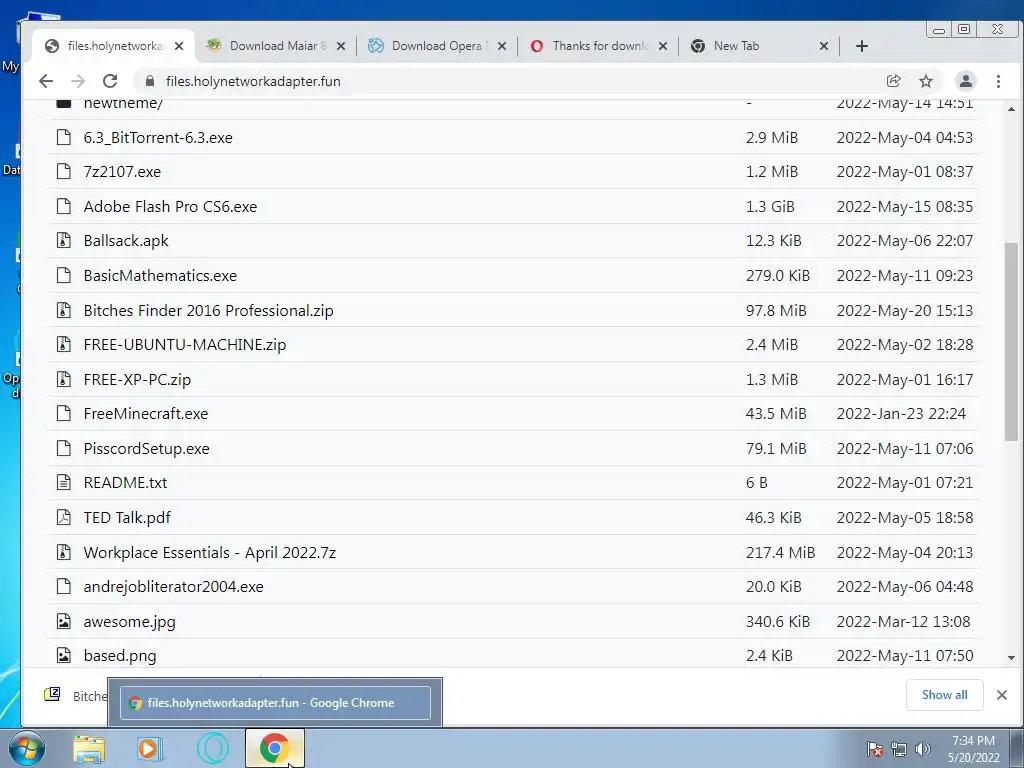Open a new tab with the plus button

click(861, 46)
